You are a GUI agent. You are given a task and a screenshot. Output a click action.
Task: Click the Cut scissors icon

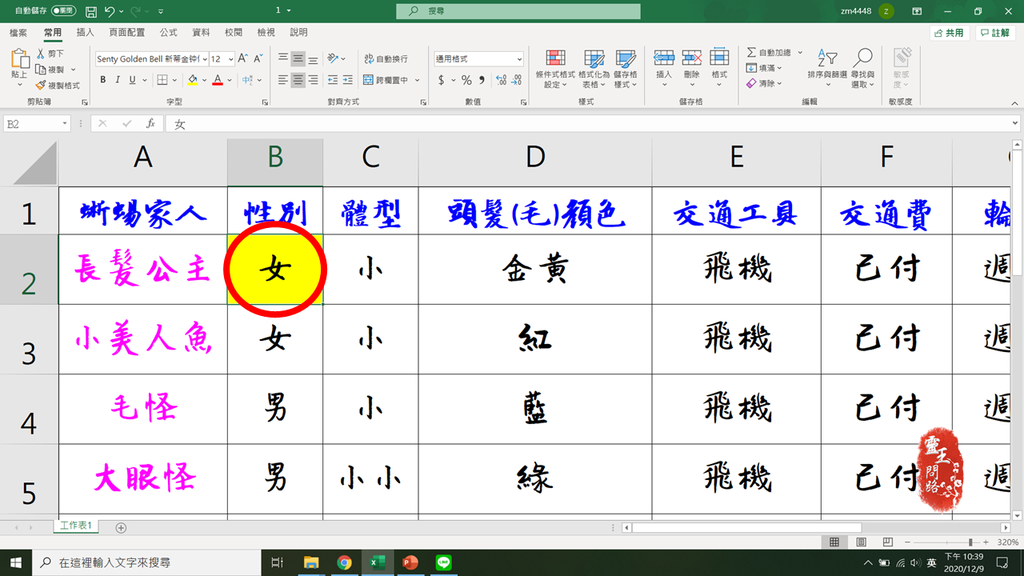[x=40, y=54]
